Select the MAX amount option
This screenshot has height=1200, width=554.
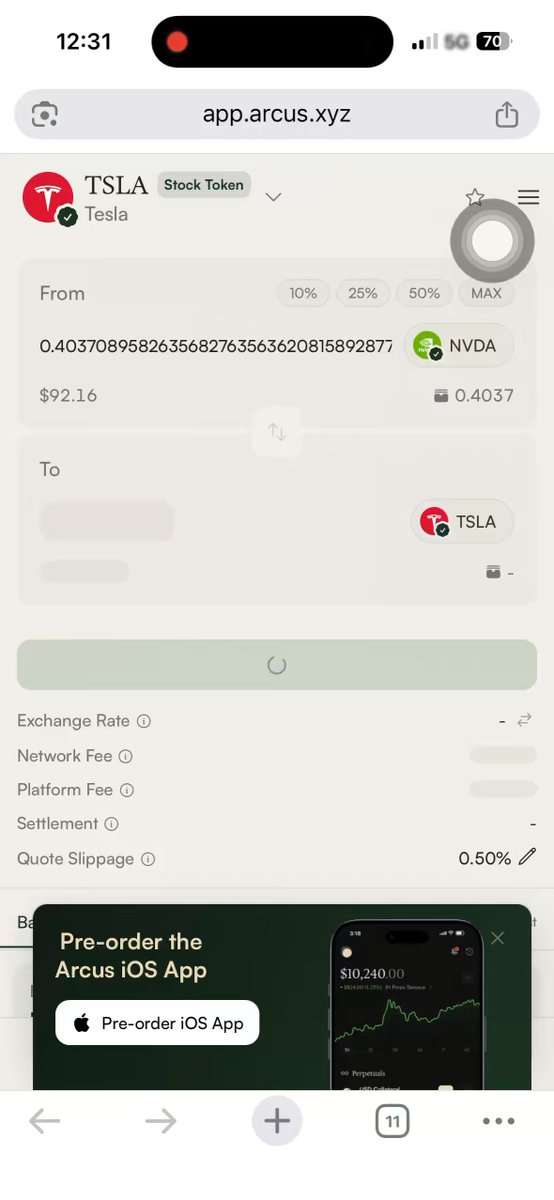coord(486,293)
